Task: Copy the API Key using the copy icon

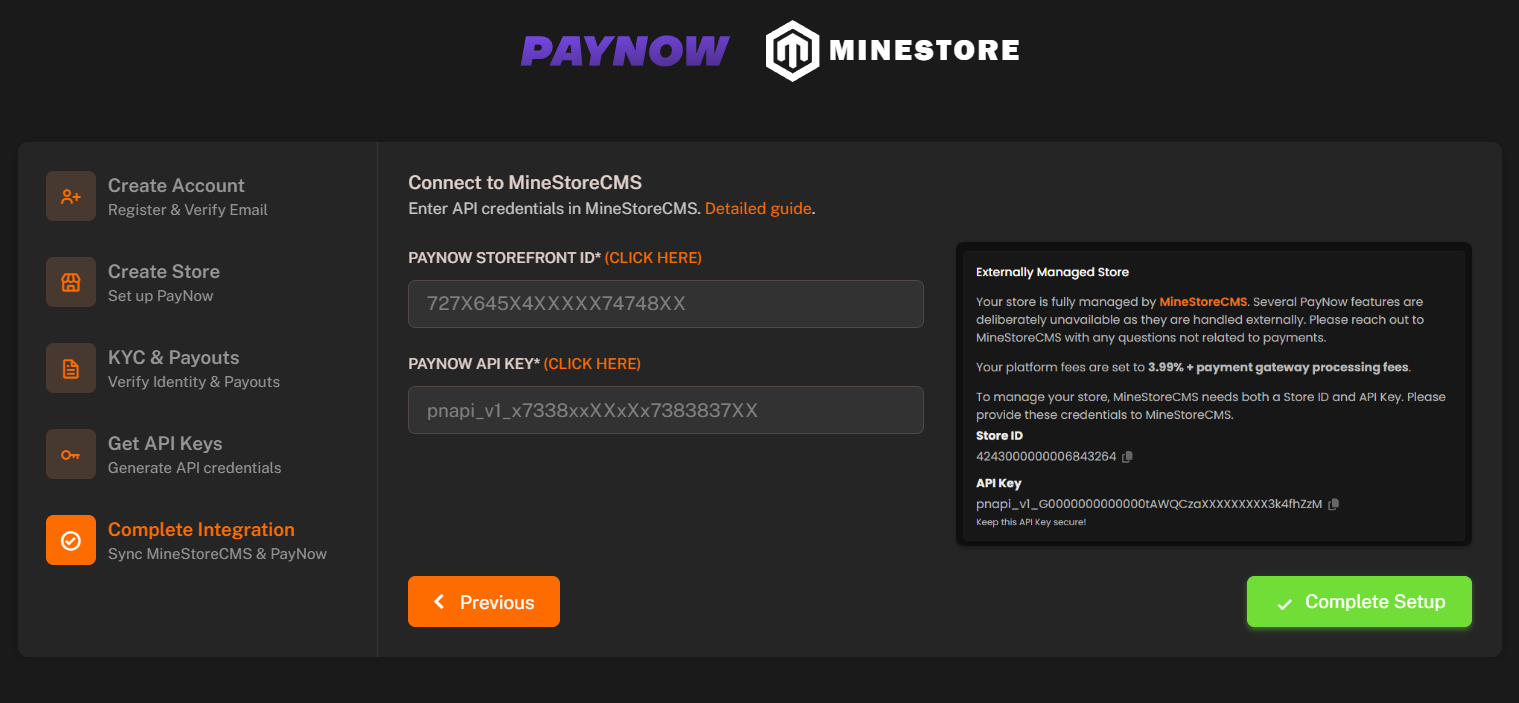Action: 1333,504
